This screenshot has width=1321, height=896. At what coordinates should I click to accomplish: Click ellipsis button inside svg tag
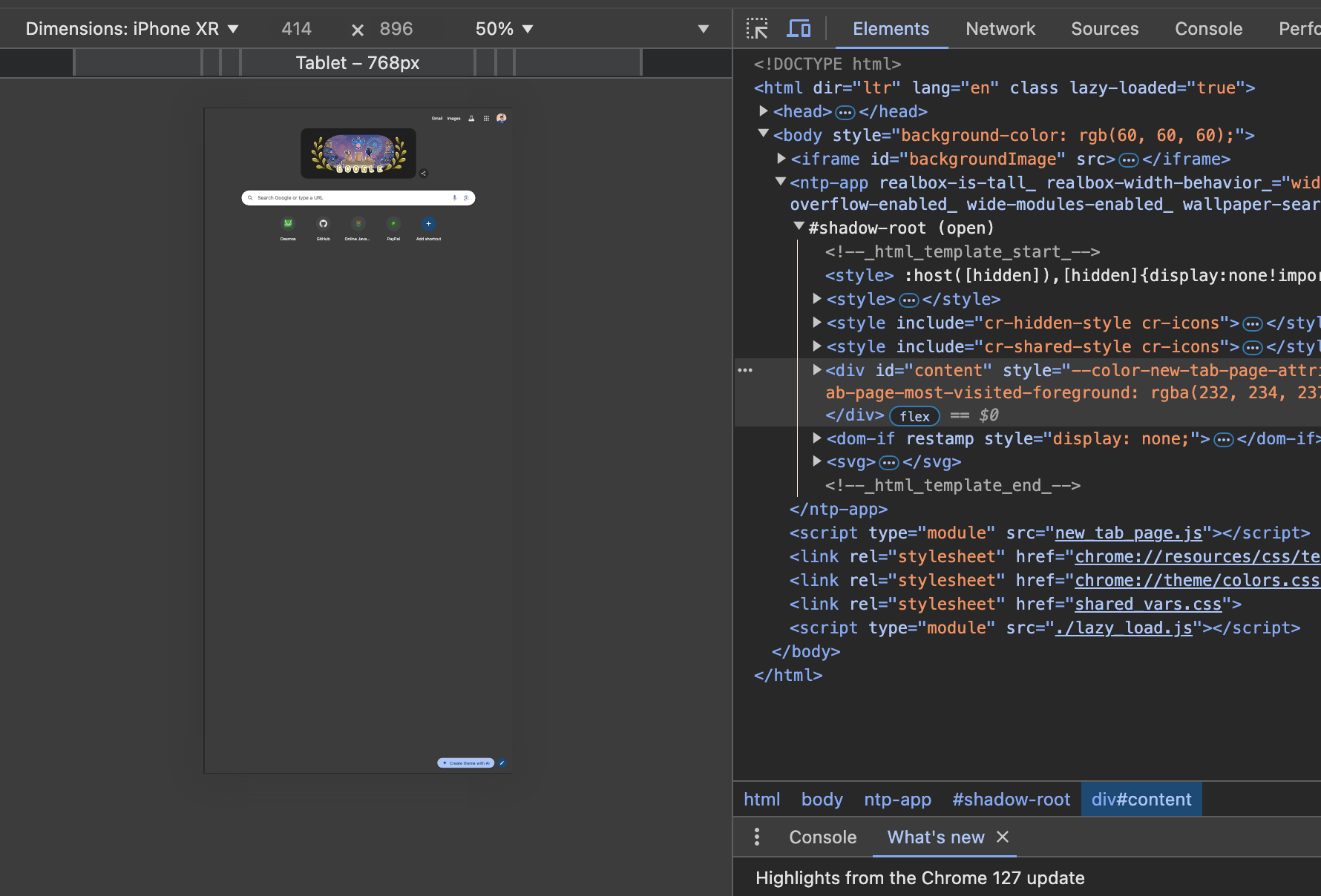tap(889, 463)
